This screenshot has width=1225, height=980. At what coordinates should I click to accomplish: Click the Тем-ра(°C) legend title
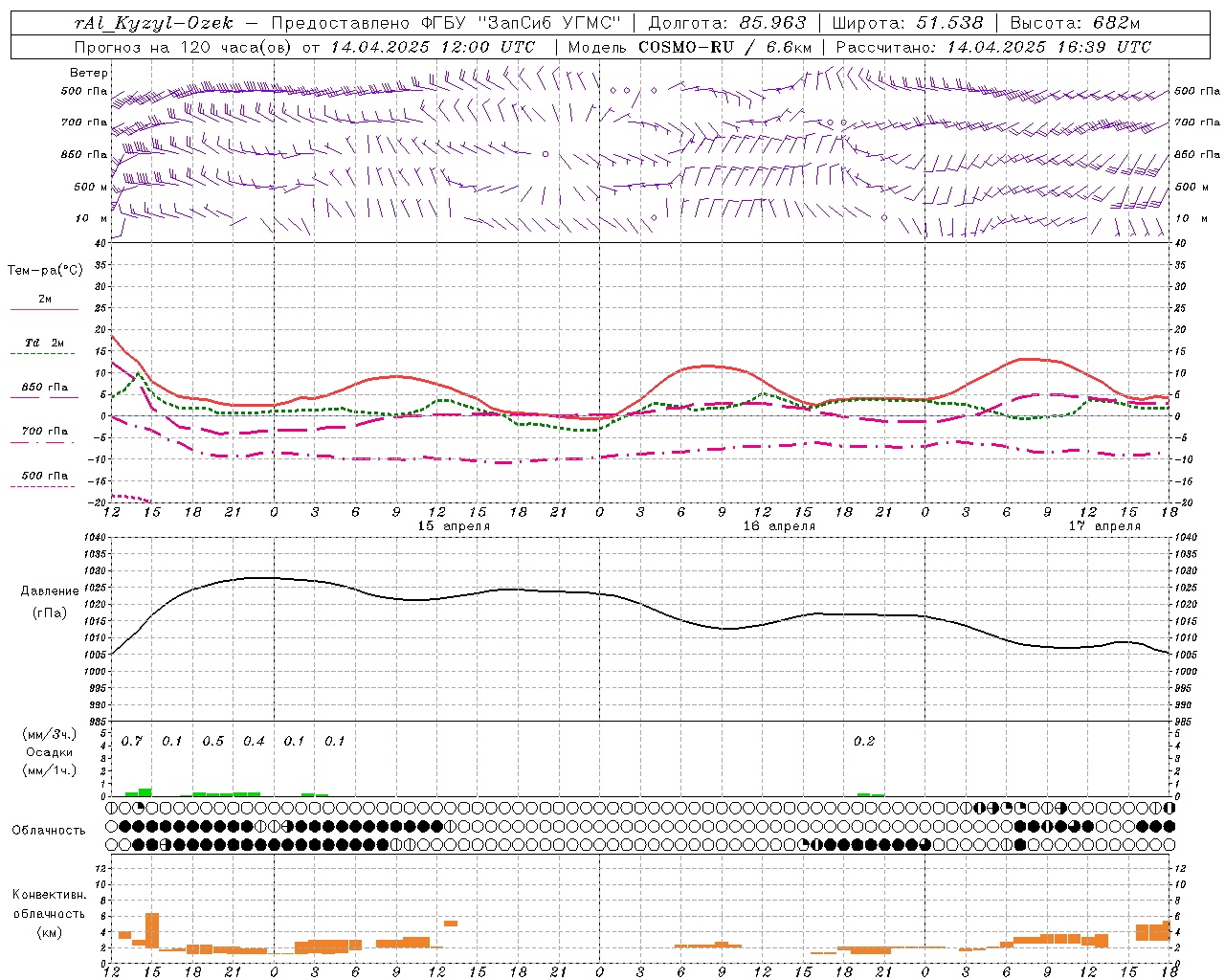click(45, 271)
